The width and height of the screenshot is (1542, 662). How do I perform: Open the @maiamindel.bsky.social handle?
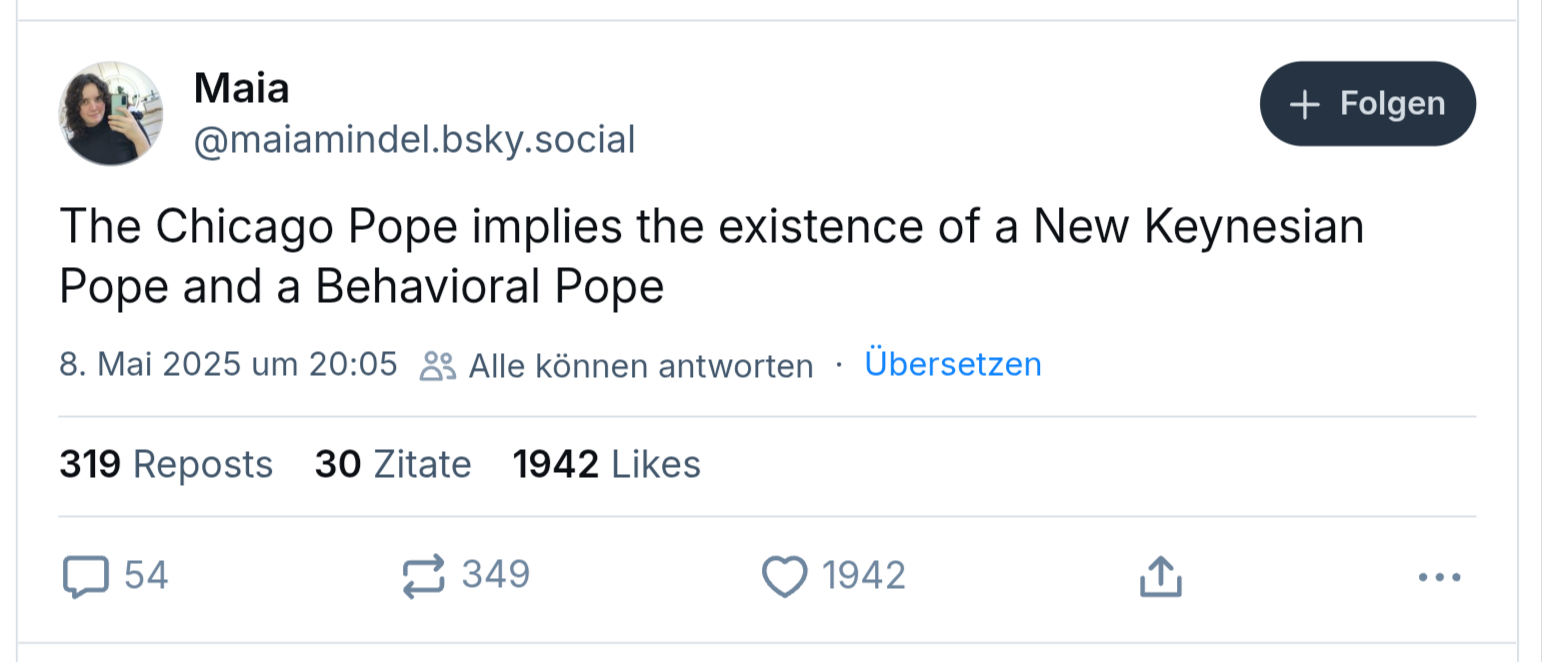(414, 140)
